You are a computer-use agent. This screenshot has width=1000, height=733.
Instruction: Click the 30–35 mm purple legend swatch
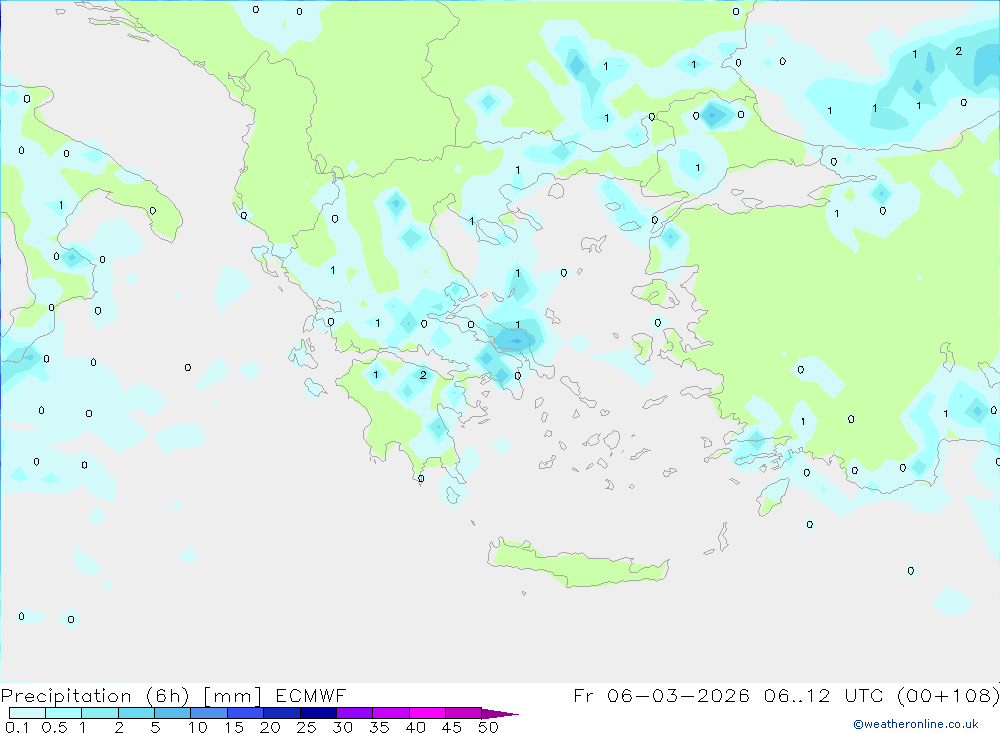[x=355, y=713]
